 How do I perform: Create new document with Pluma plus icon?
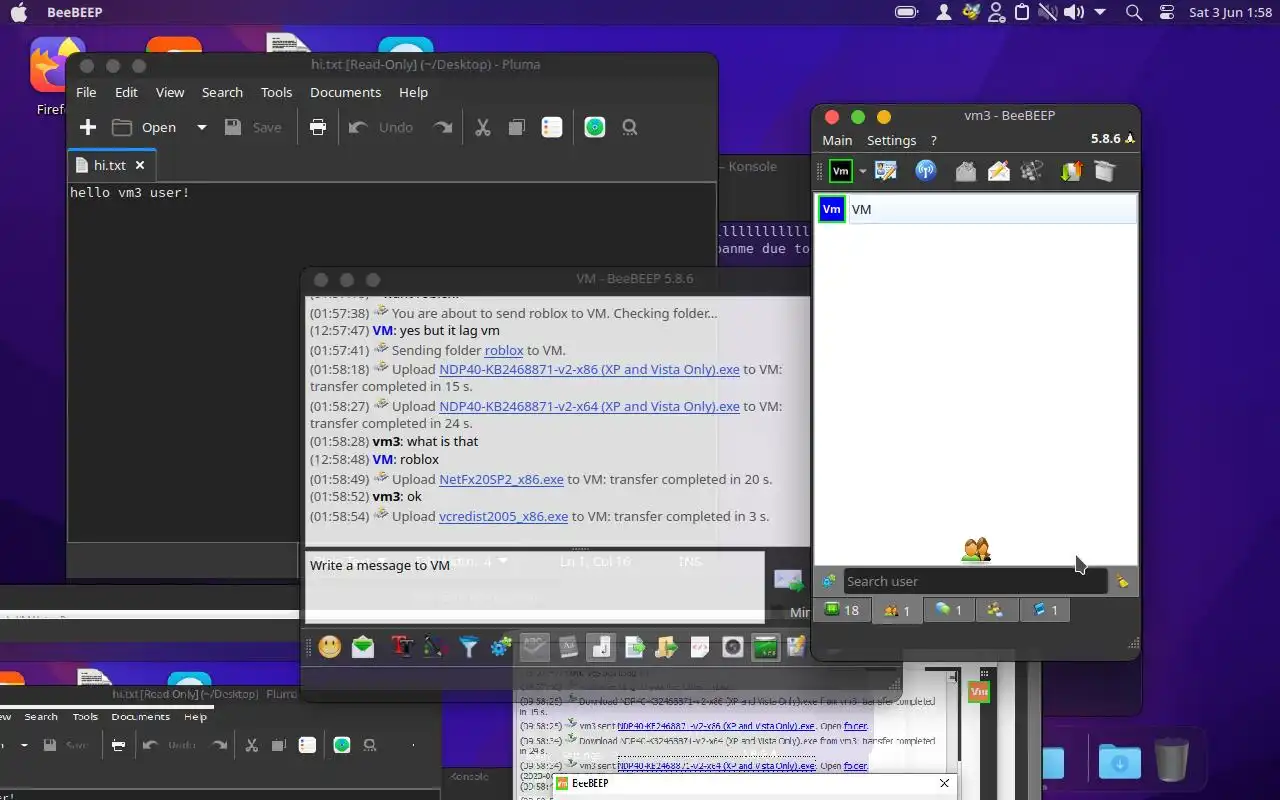[88, 127]
